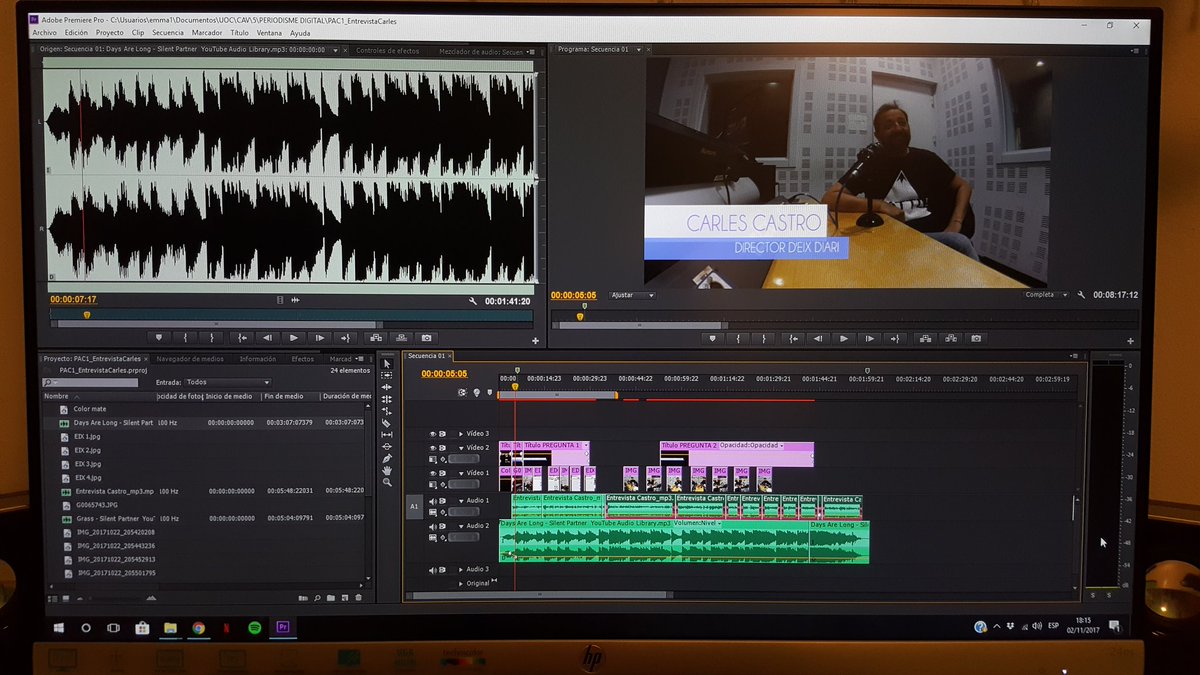Select the Hand tool
This screenshot has width=1200, height=675.
(x=387, y=471)
